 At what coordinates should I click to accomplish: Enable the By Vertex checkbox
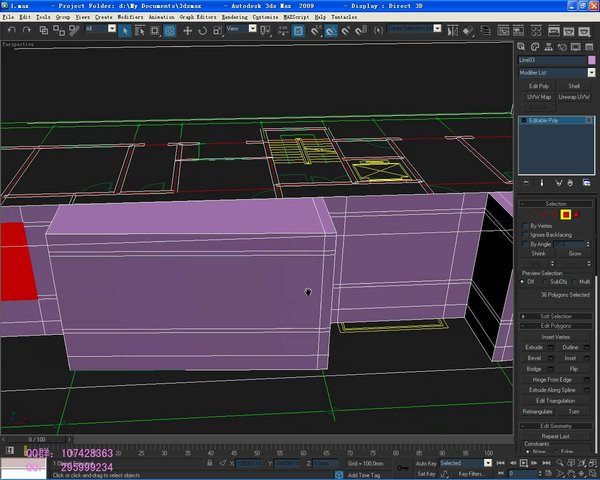pyautogui.click(x=525, y=226)
